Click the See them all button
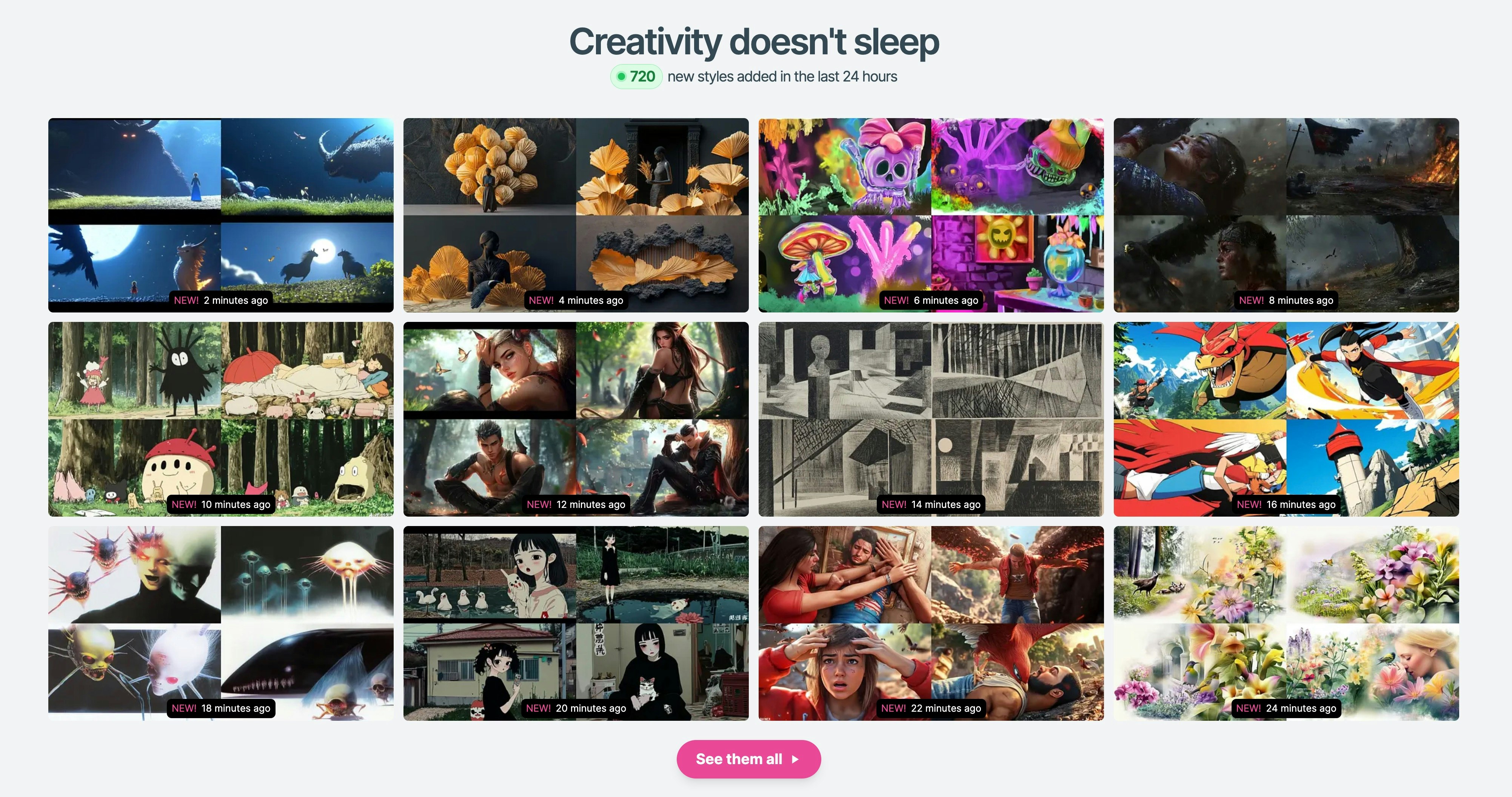 (748, 759)
